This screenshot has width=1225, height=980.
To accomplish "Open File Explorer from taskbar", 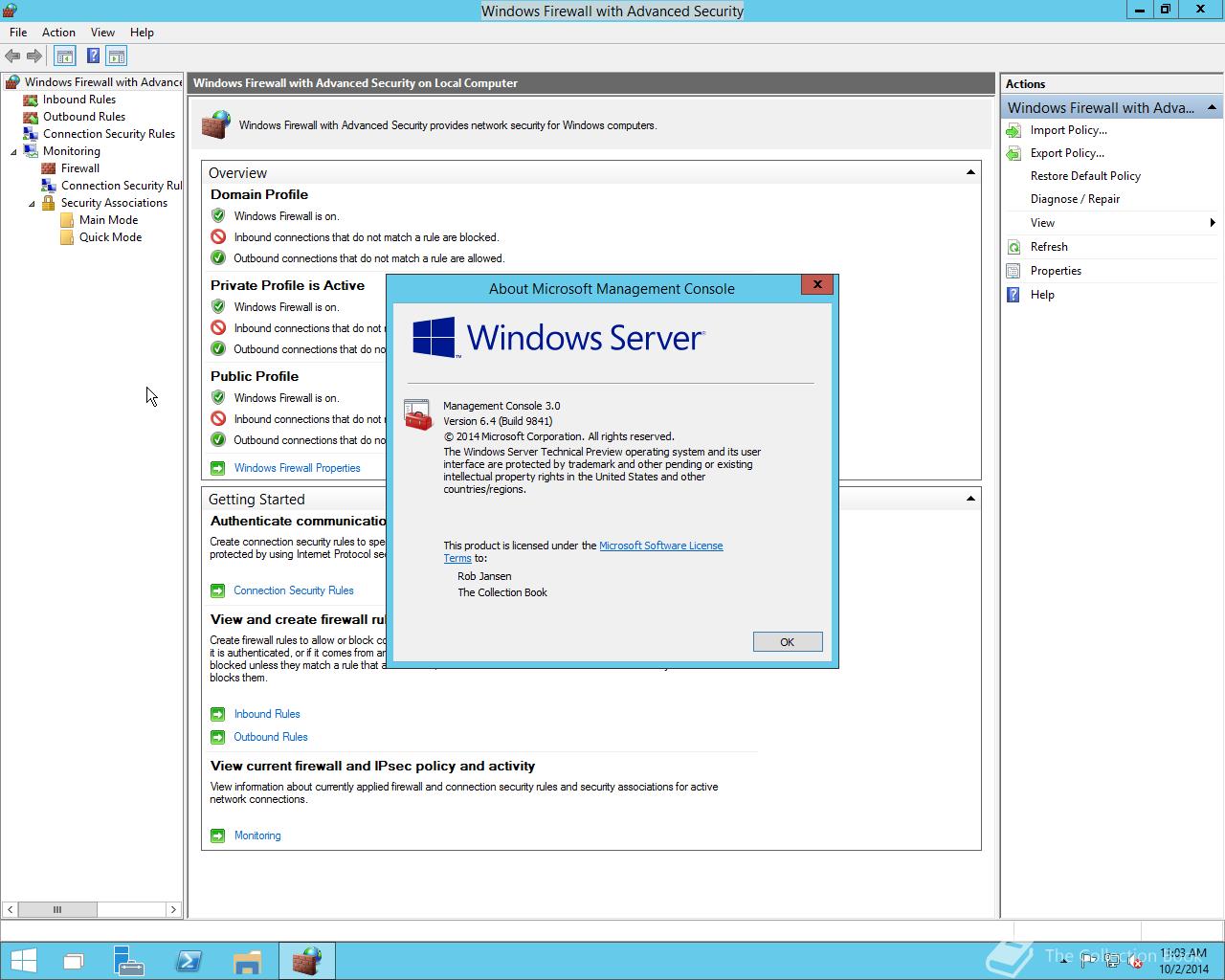I will [247, 962].
